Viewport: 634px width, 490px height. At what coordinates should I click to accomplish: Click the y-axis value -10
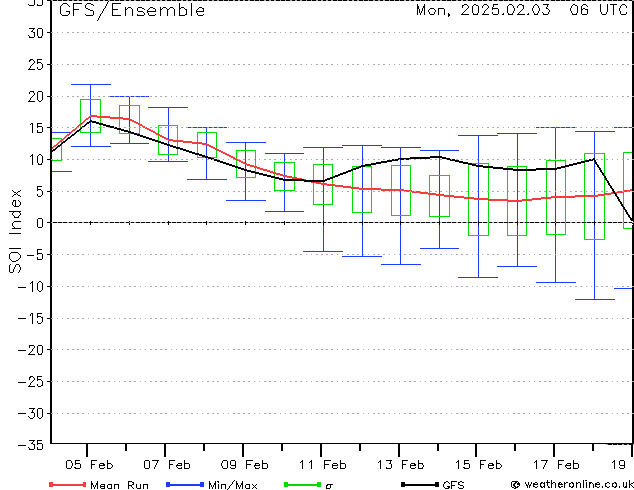coord(31,287)
